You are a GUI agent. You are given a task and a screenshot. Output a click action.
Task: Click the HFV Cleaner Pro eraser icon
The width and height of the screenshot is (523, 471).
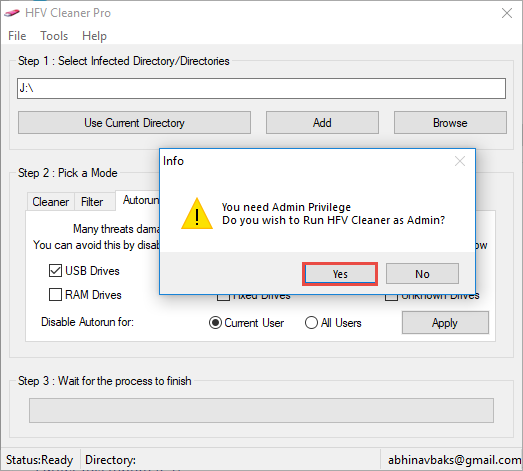(12, 13)
